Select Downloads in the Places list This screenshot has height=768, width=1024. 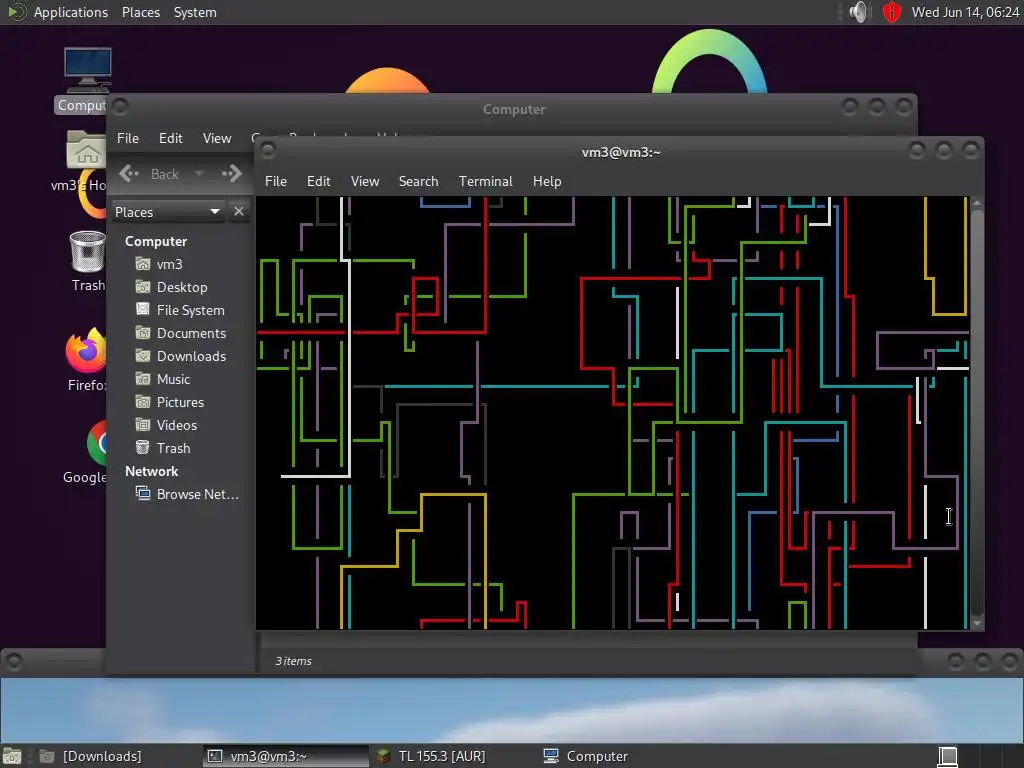coord(191,356)
